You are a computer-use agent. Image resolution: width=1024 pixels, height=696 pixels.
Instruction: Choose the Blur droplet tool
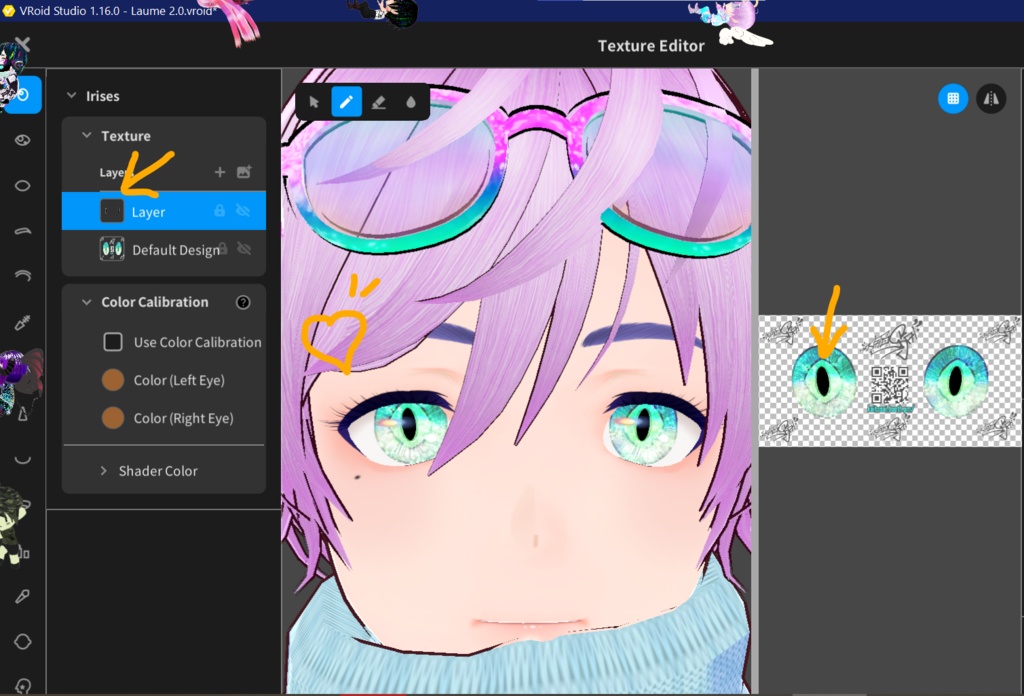412,102
